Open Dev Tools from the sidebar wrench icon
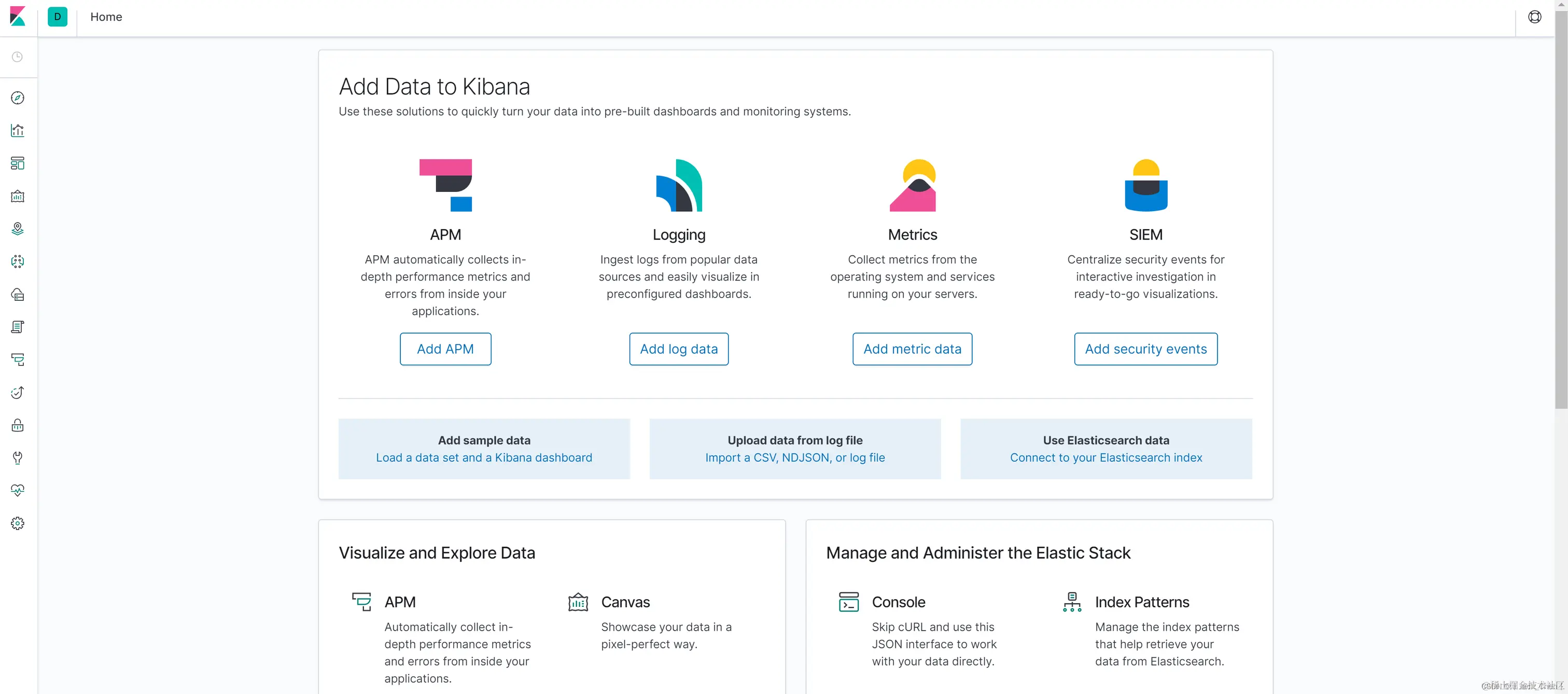This screenshot has width=1568, height=694. point(18,458)
